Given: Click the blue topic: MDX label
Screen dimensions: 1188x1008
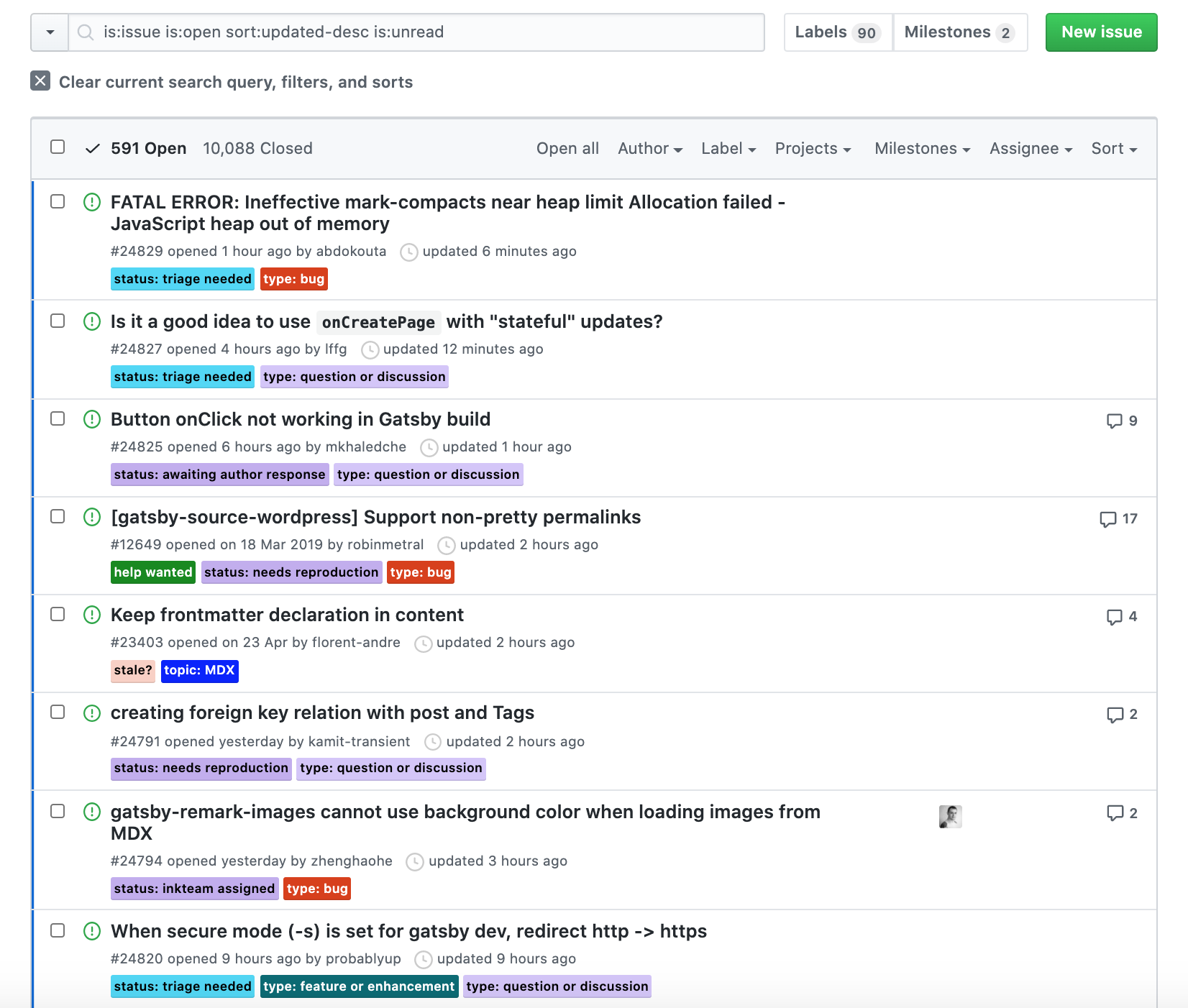Looking at the screenshot, I should pyautogui.click(x=199, y=670).
